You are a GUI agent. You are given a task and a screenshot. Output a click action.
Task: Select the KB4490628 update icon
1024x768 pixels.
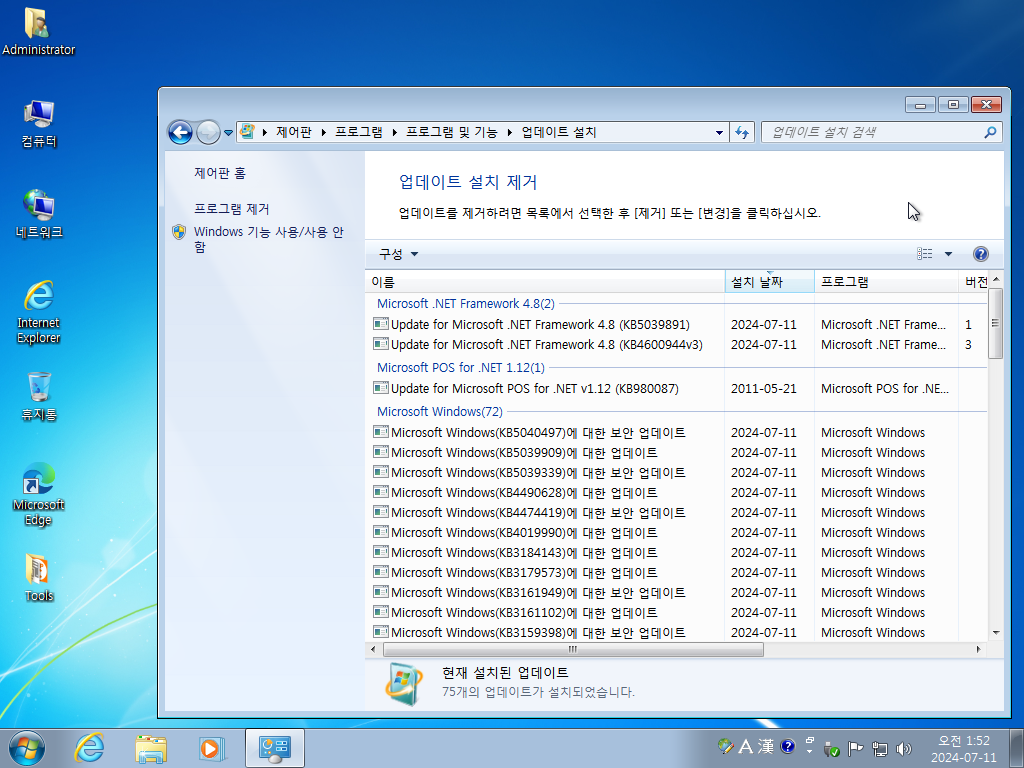click(x=381, y=492)
